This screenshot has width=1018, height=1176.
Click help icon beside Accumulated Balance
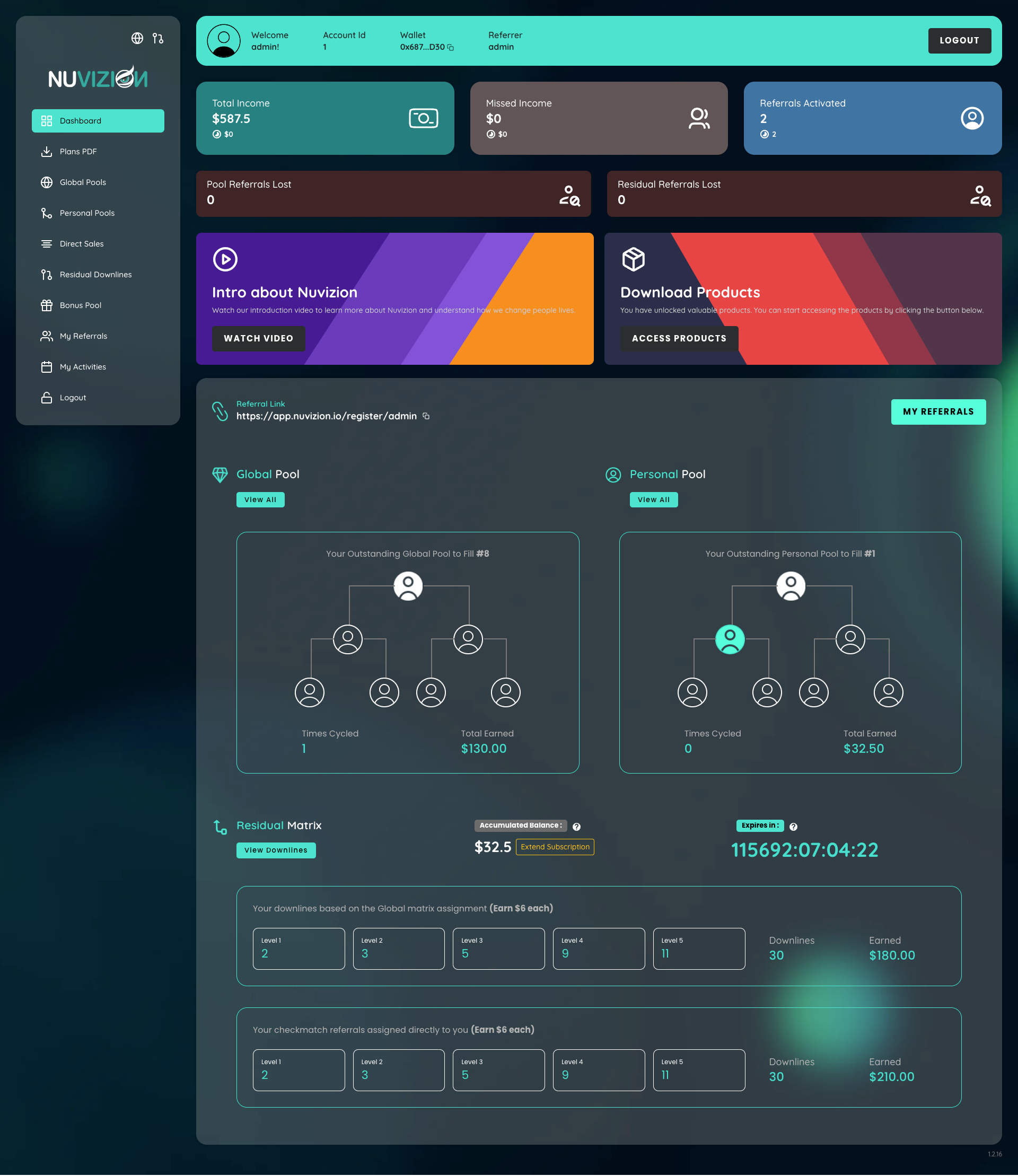[577, 826]
